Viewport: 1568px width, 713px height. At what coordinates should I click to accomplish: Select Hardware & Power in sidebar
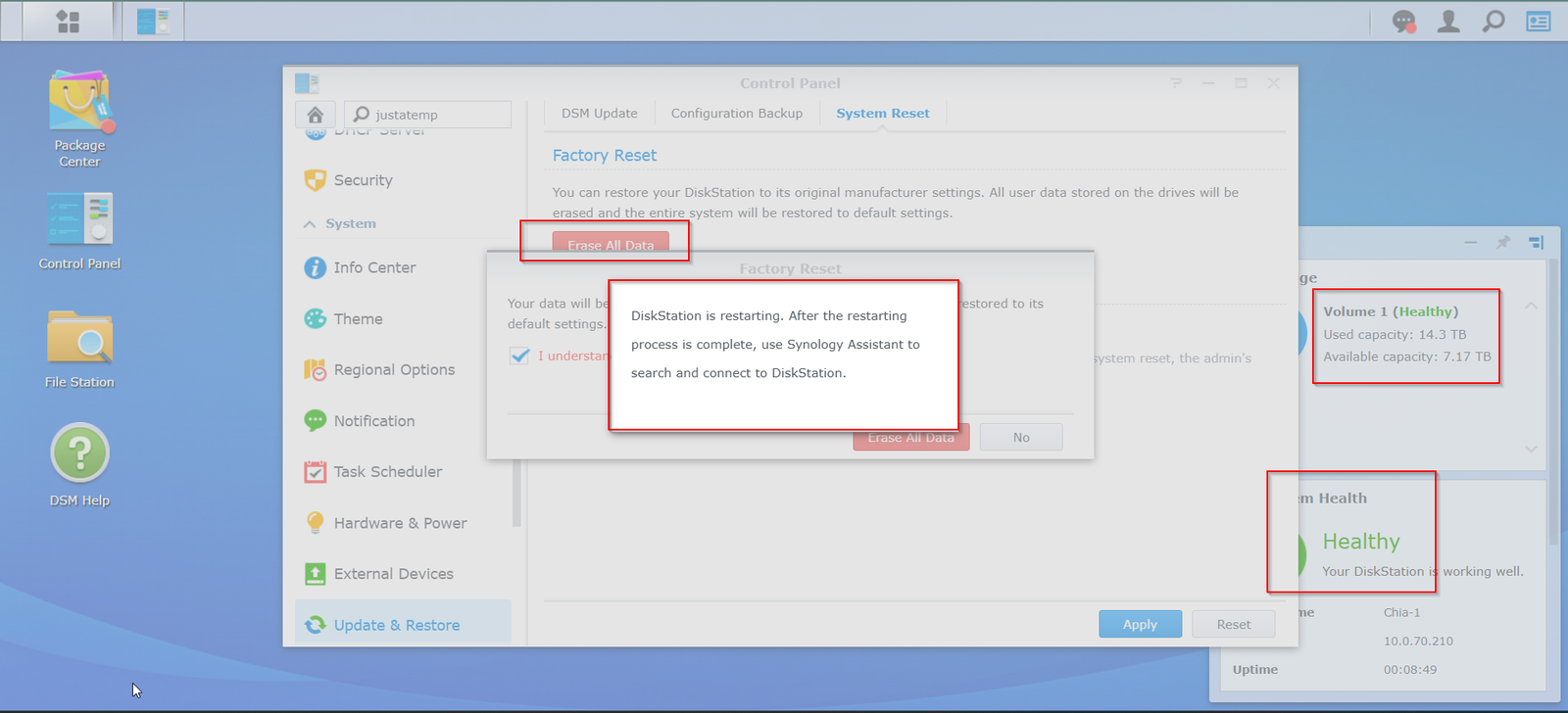(400, 523)
